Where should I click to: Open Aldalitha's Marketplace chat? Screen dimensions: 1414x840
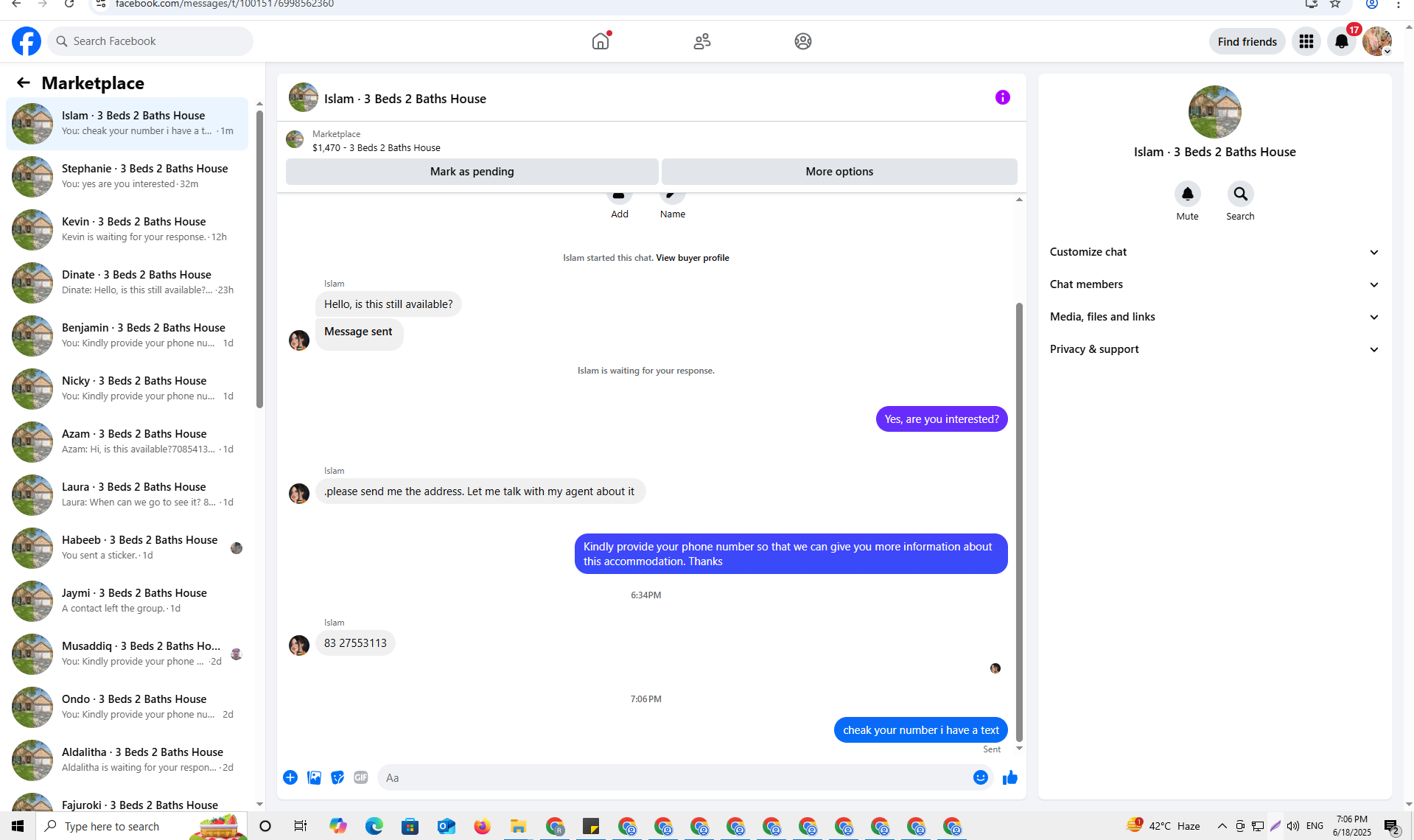pyautogui.click(x=127, y=760)
